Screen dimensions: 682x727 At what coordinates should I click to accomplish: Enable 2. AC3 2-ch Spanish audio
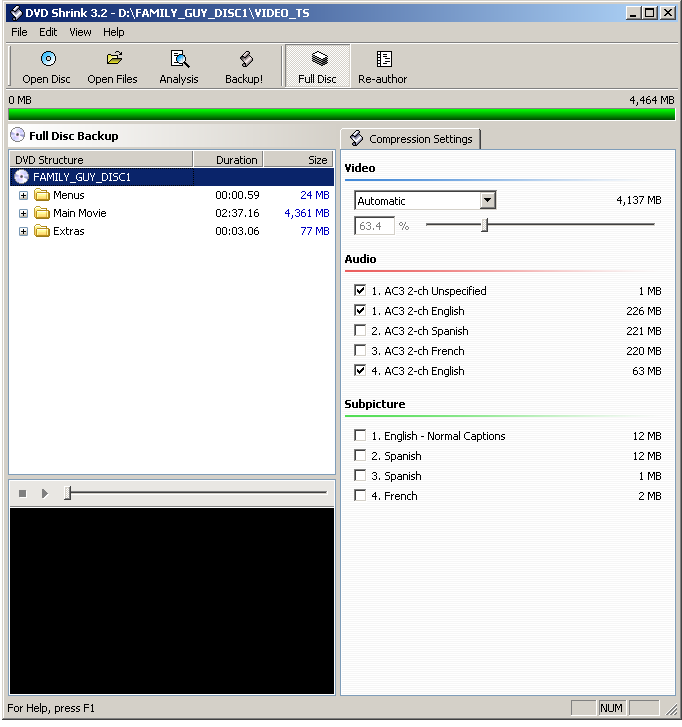tap(360, 330)
